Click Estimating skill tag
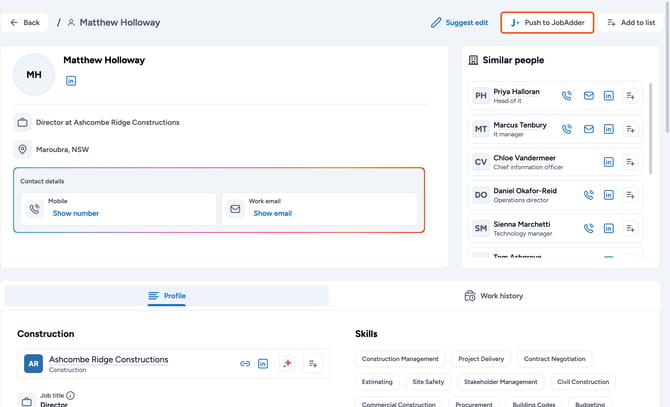The width and height of the screenshot is (670, 407). (x=377, y=382)
